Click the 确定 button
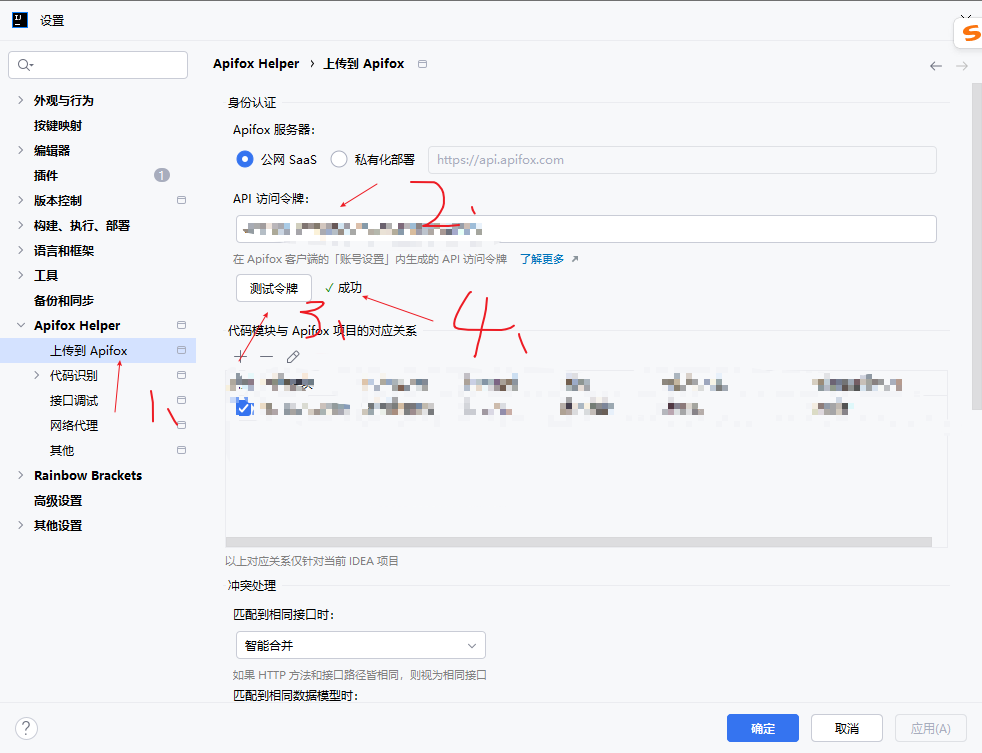Screen dimensions: 982x753 coord(763,728)
